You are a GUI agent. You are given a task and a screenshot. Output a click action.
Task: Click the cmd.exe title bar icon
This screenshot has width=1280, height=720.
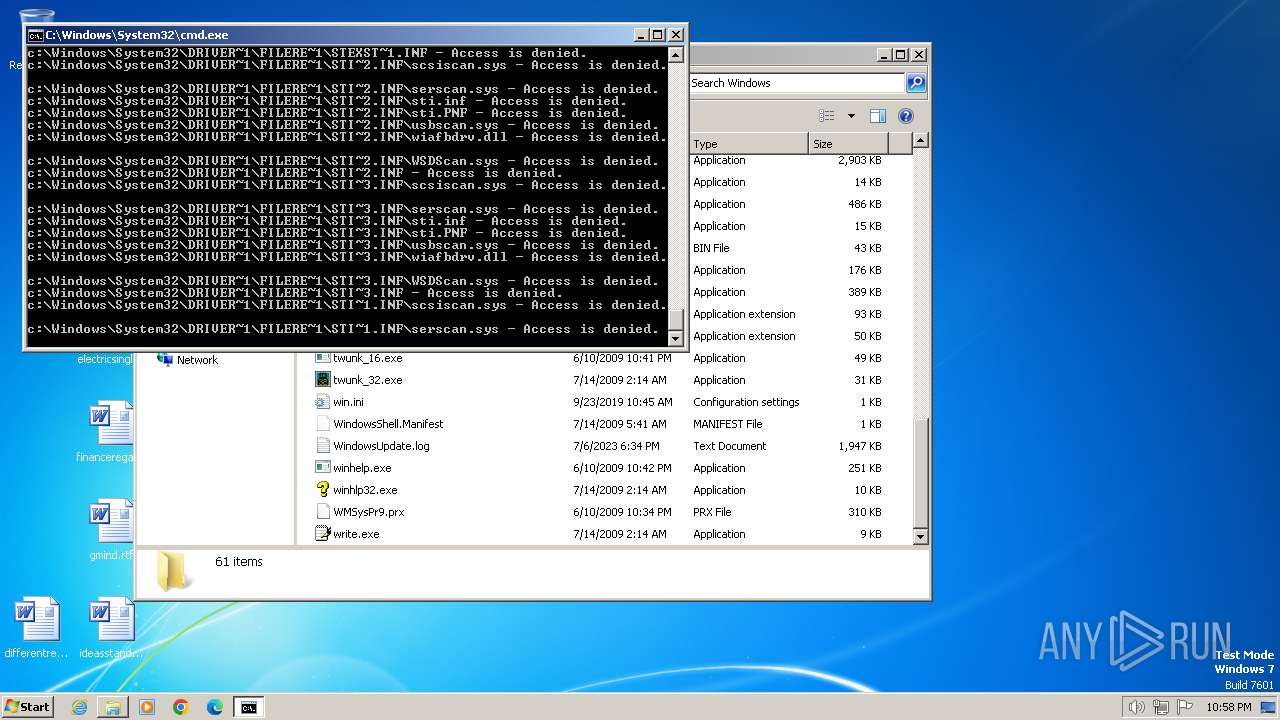click(35, 35)
